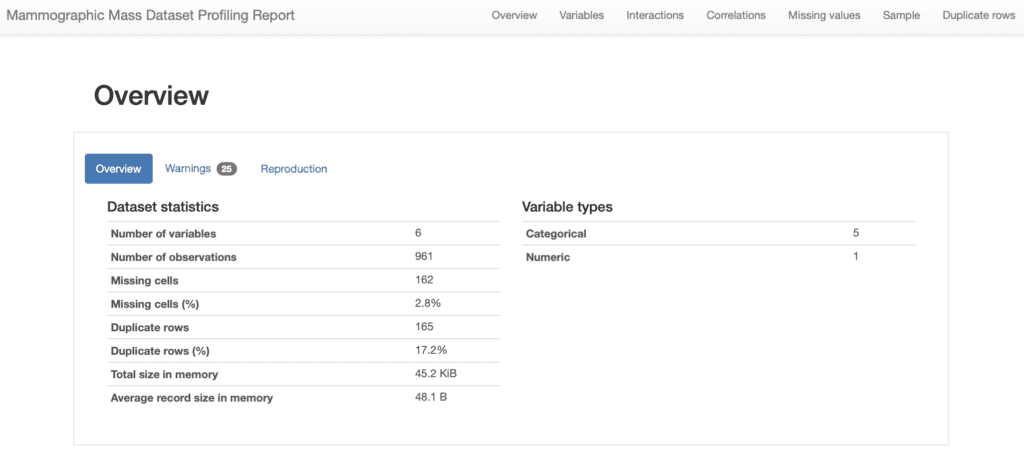Open Missing values navigation link

pyautogui.click(x=824, y=15)
